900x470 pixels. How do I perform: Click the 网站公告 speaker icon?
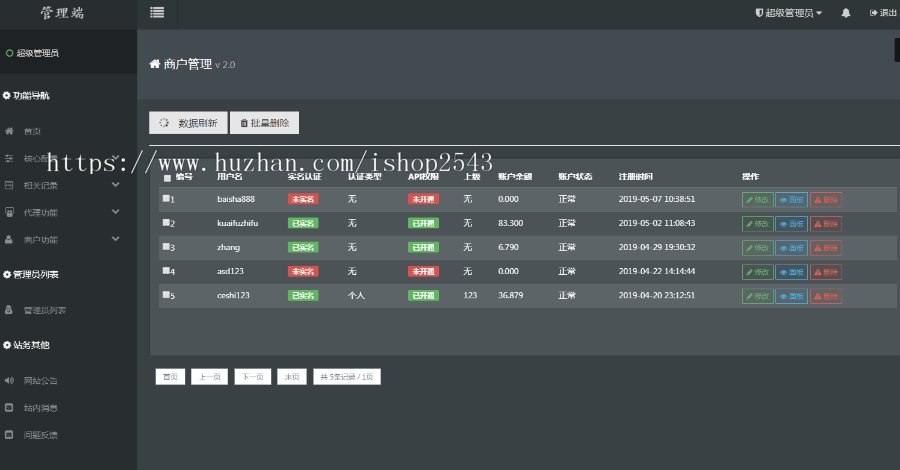[10, 380]
